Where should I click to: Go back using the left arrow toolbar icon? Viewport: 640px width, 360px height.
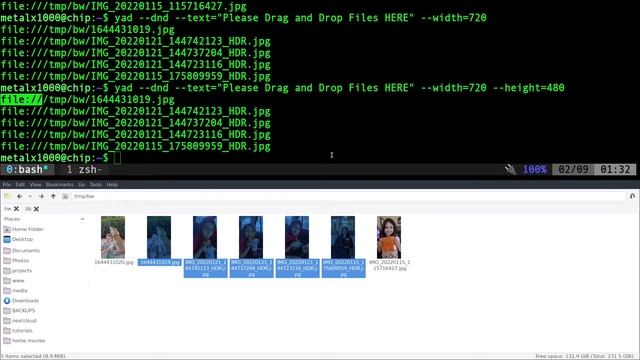point(19,196)
